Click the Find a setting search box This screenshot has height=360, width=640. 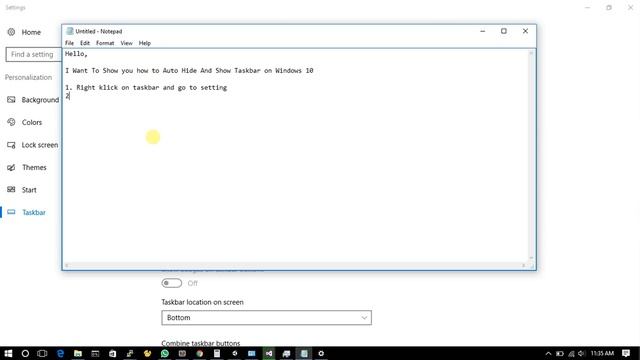(33, 54)
